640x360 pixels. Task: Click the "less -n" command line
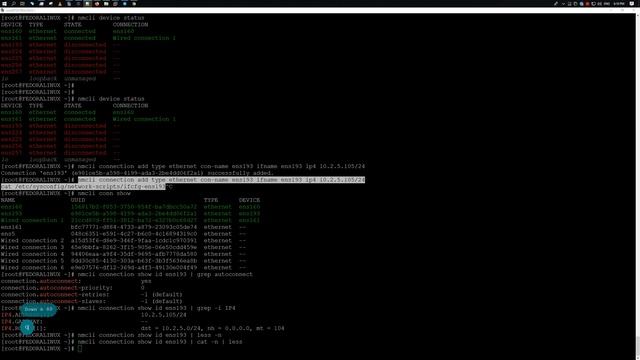tap(149, 335)
